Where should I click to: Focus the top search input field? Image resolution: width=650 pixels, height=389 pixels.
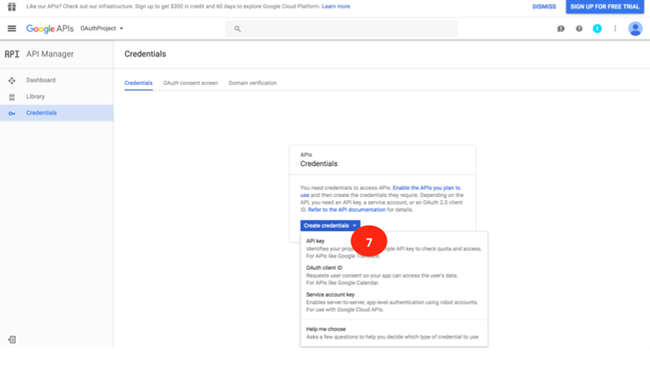(341, 29)
